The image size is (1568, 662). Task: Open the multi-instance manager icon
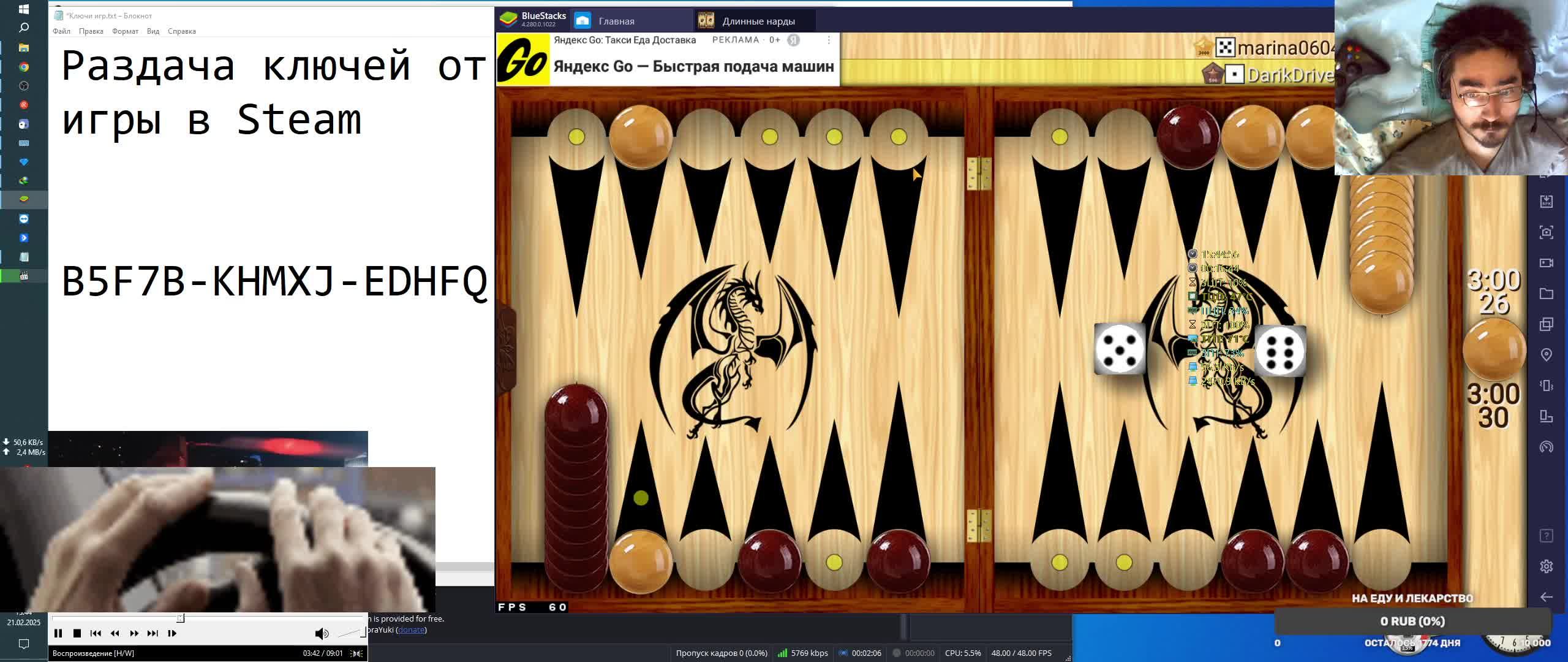(x=1546, y=324)
